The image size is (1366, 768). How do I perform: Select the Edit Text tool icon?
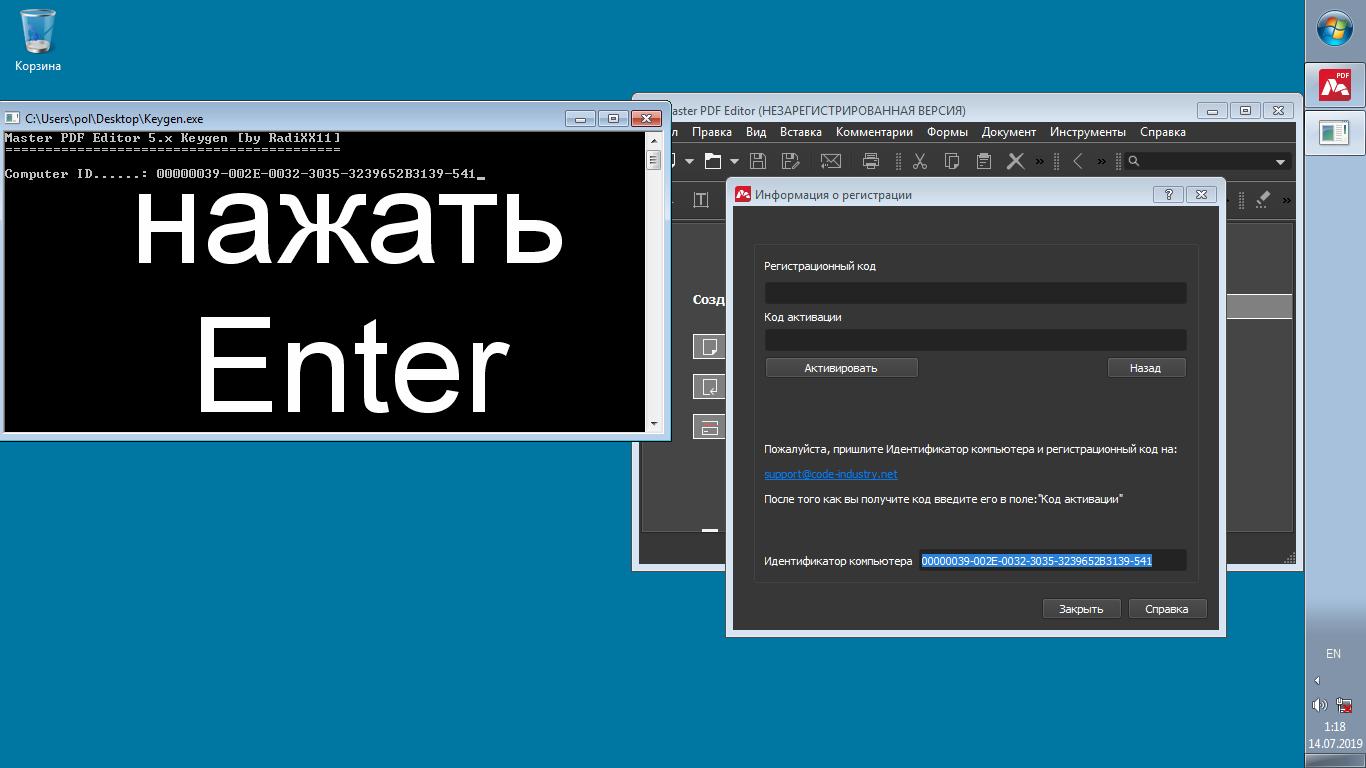pyautogui.click(x=701, y=200)
